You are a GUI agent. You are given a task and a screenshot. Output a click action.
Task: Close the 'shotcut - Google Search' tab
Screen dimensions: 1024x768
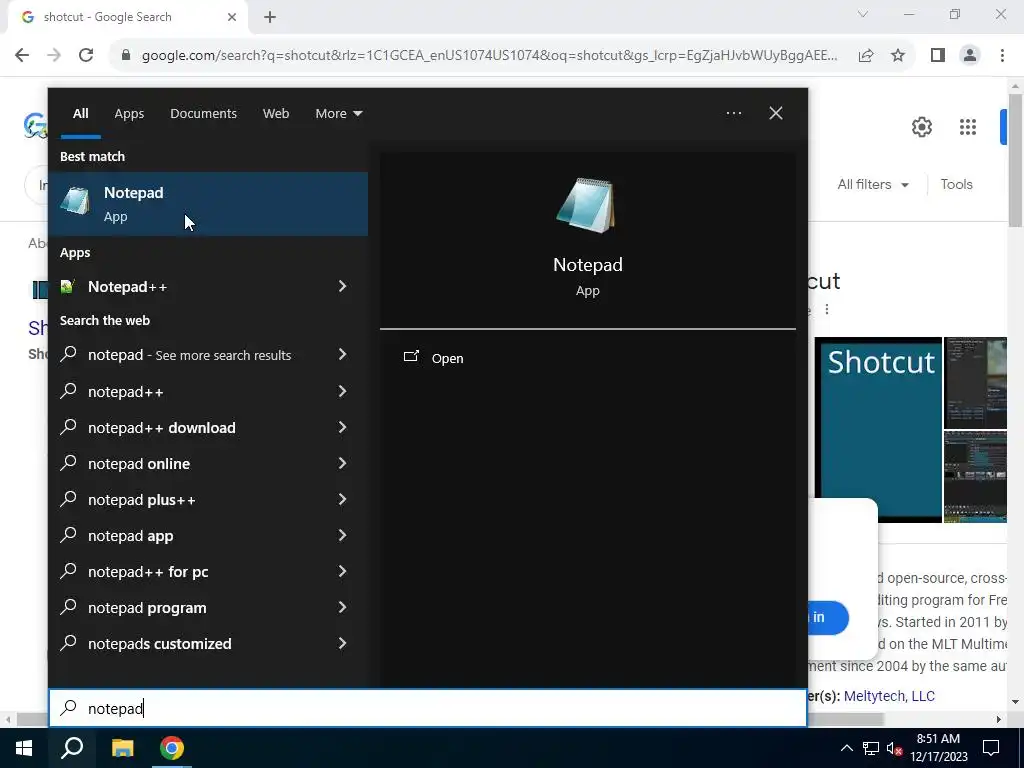(x=232, y=17)
